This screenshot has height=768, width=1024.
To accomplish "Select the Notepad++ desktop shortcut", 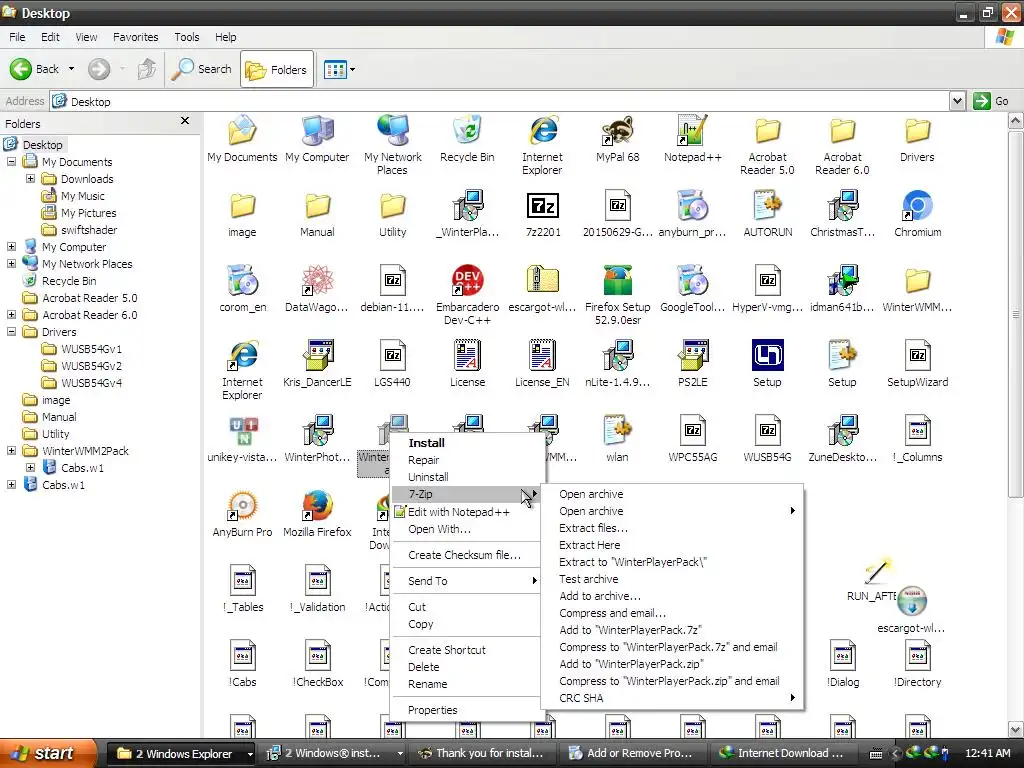I will point(692,132).
